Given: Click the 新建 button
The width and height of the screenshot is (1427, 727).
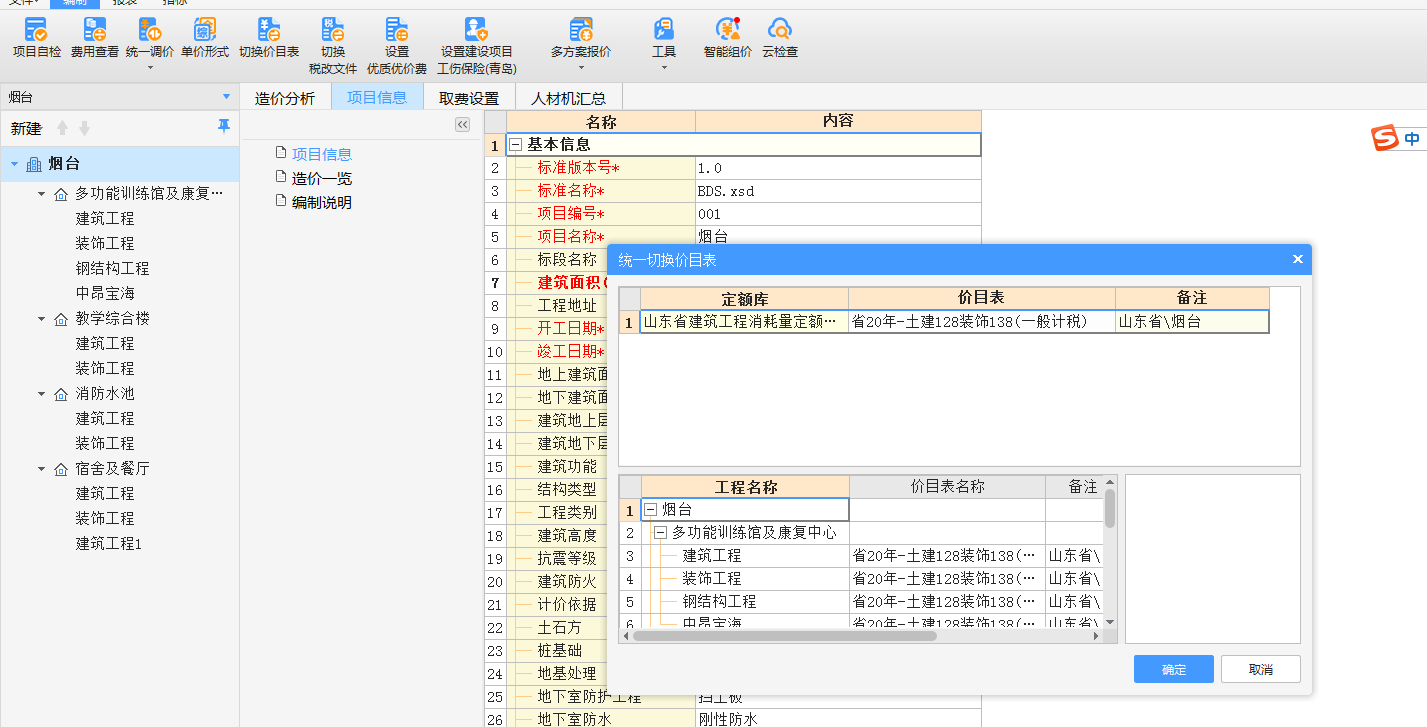Looking at the screenshot, I should coord(26,128).
